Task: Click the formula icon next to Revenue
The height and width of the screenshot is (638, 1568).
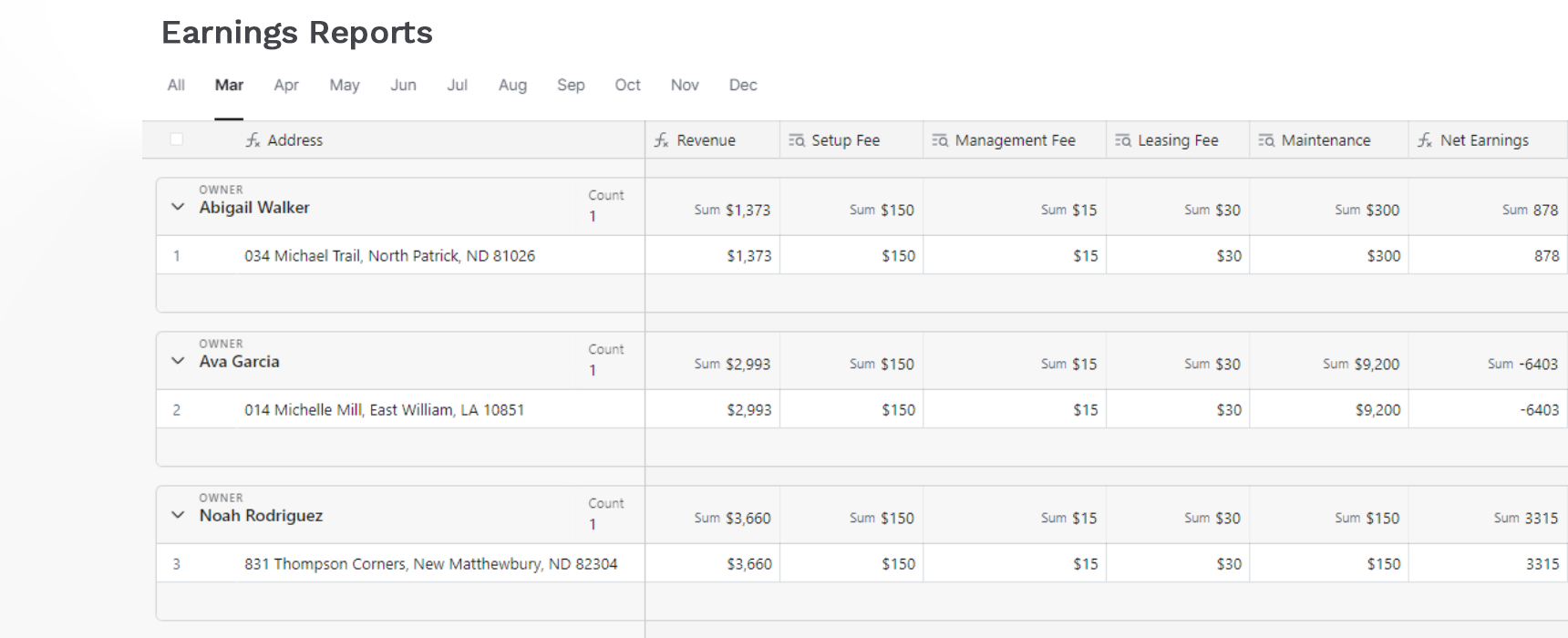Action: tap(661, 140)
